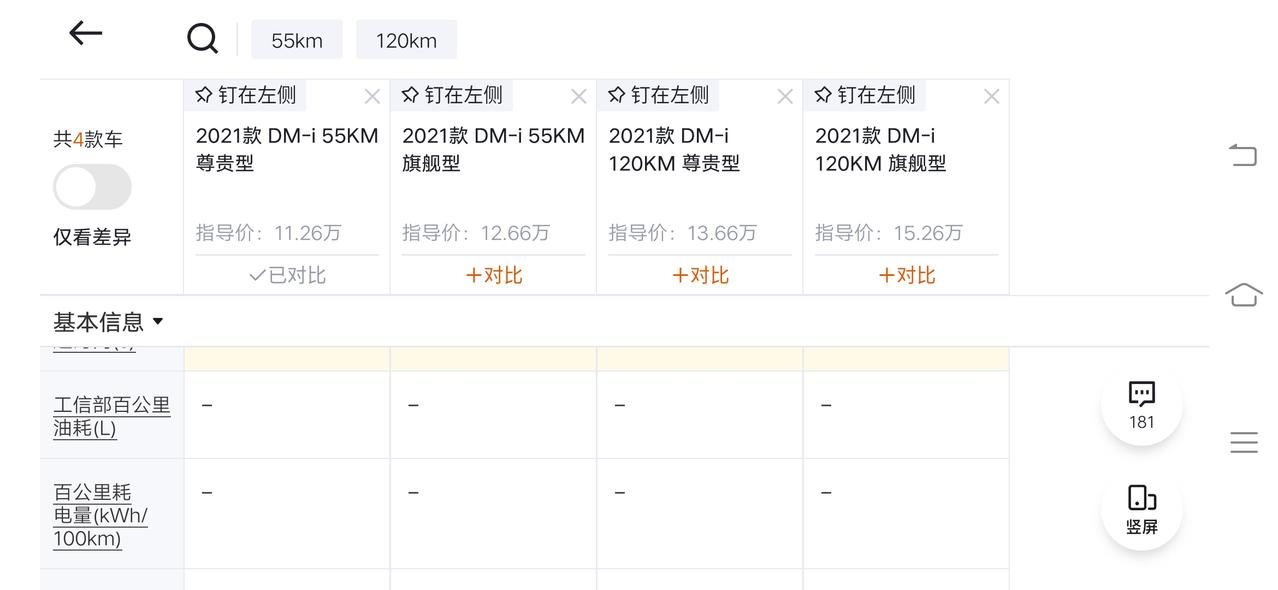Add 13.66万 model to comparison
Image resolution: width=1278 pixels, height=590 pixels.
[700, 275]
